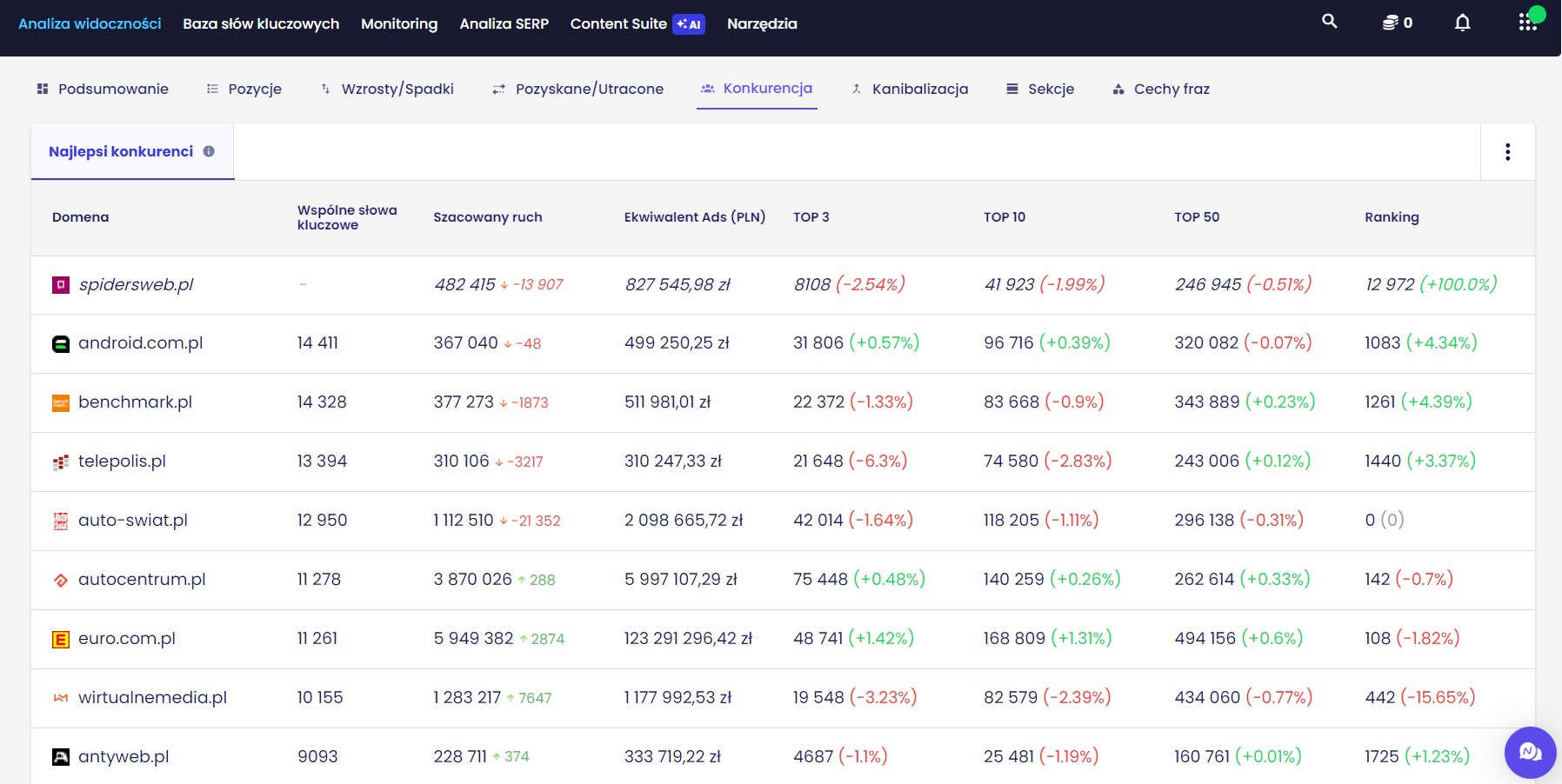
Task: Click the benchmark.pl favicon
Action: click(61, 402)
